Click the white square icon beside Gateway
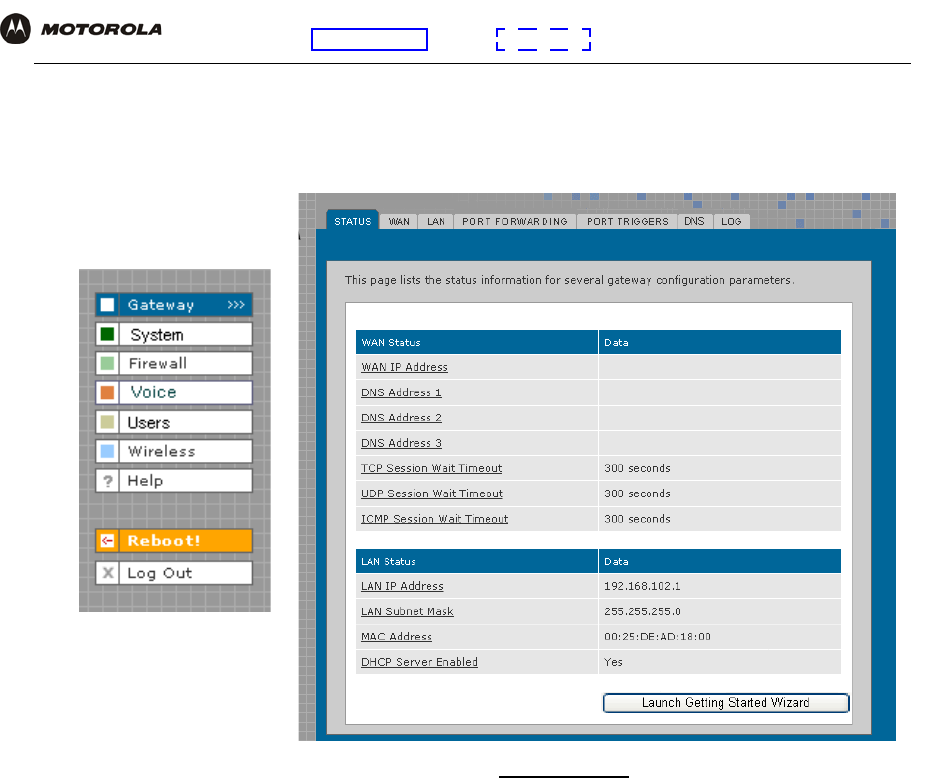Image resolution: width=940 pixels, height=778 pixels. point(107,304)
